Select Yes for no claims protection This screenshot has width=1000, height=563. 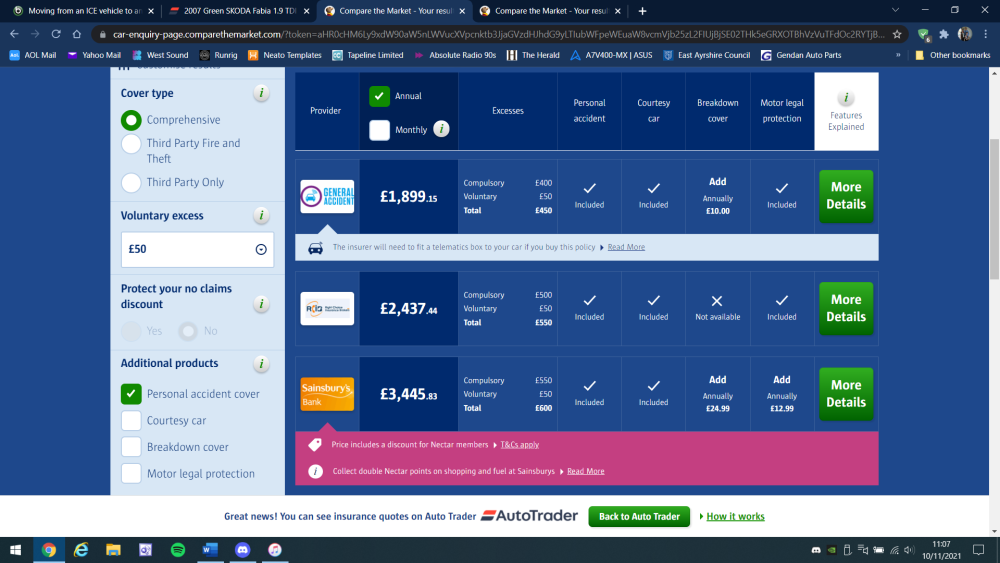point(131,331)
